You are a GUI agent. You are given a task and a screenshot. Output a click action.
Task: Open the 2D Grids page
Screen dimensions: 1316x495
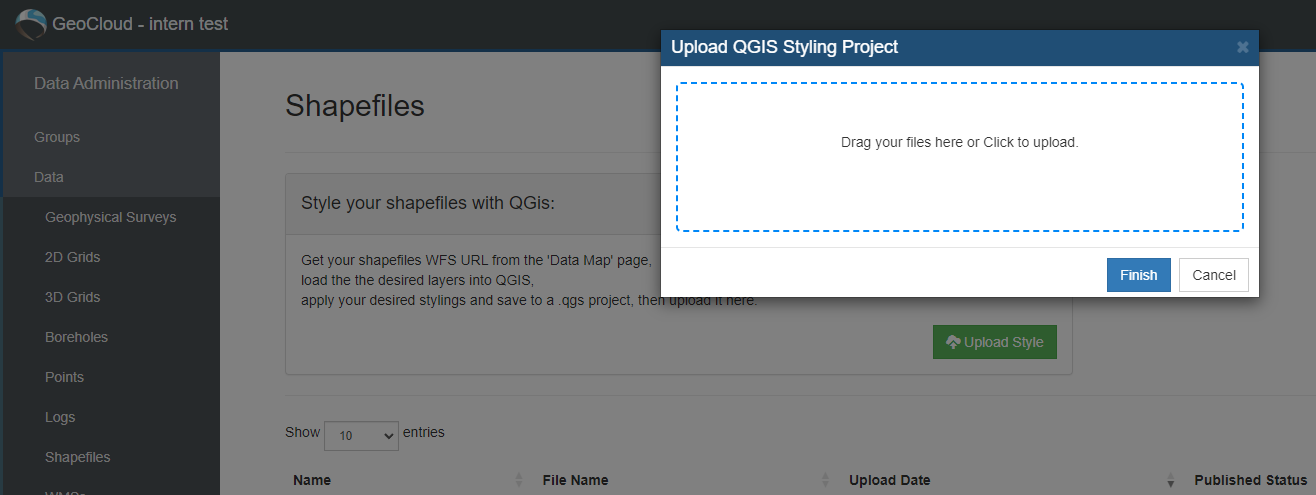point(73,257)
